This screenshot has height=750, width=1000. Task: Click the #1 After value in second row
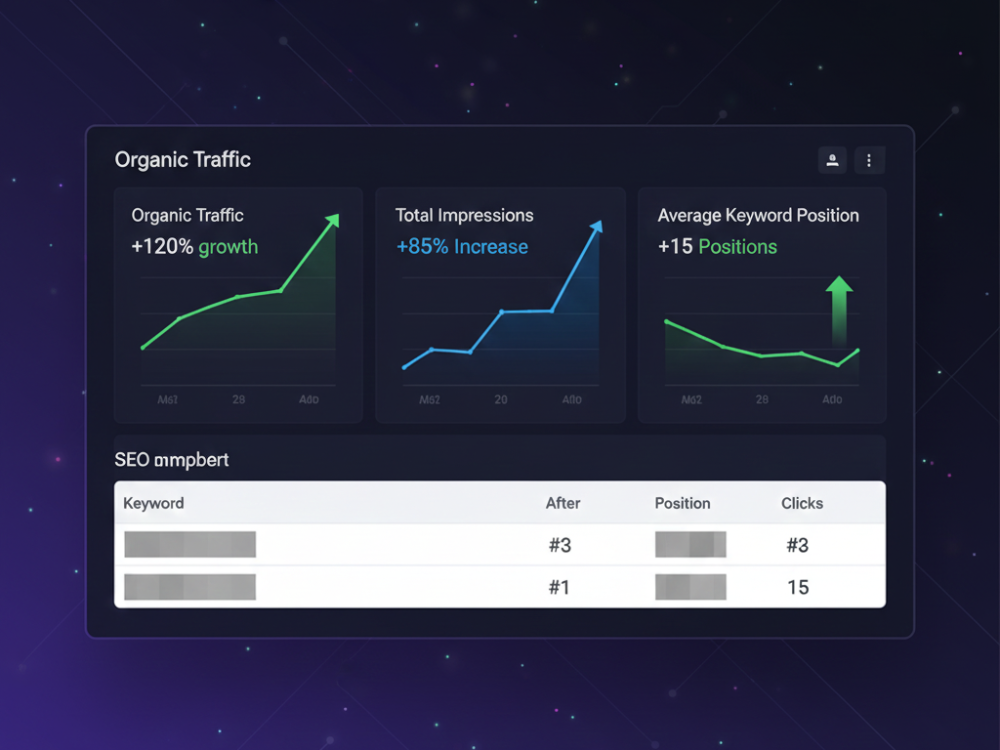coord(559,587)
